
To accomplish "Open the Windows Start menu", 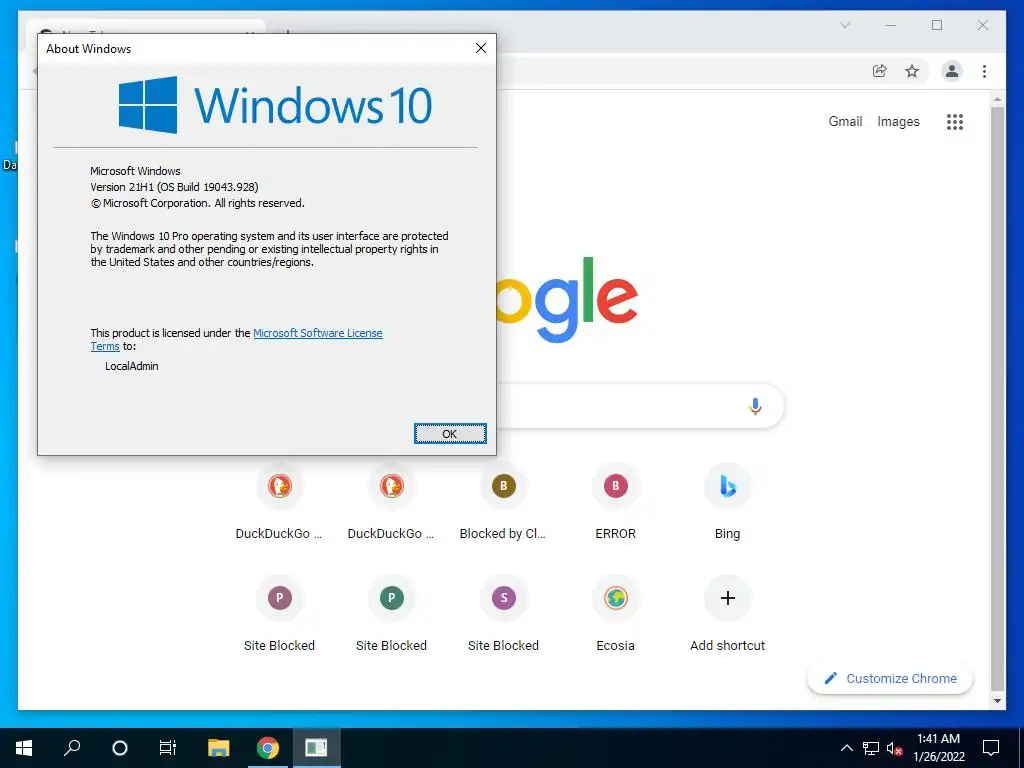I will pos(24,748).
